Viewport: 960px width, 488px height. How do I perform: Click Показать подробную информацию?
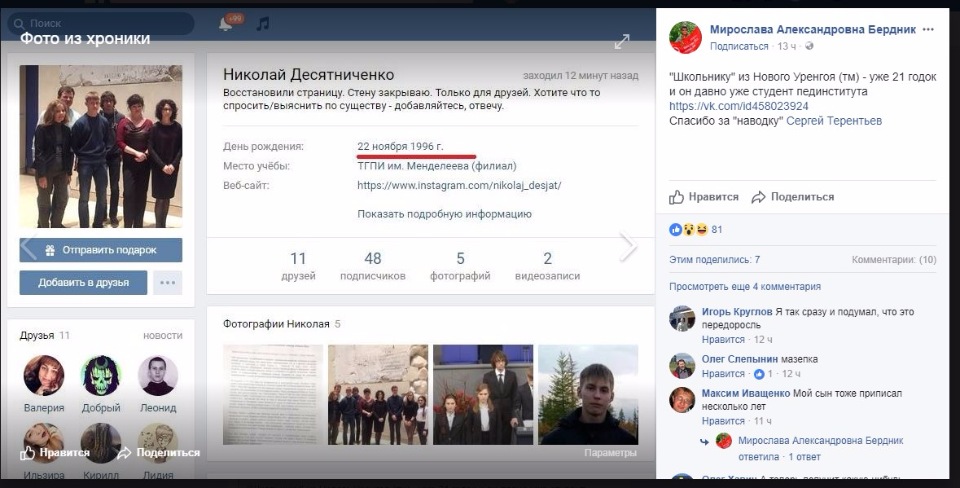coord(444,214)
